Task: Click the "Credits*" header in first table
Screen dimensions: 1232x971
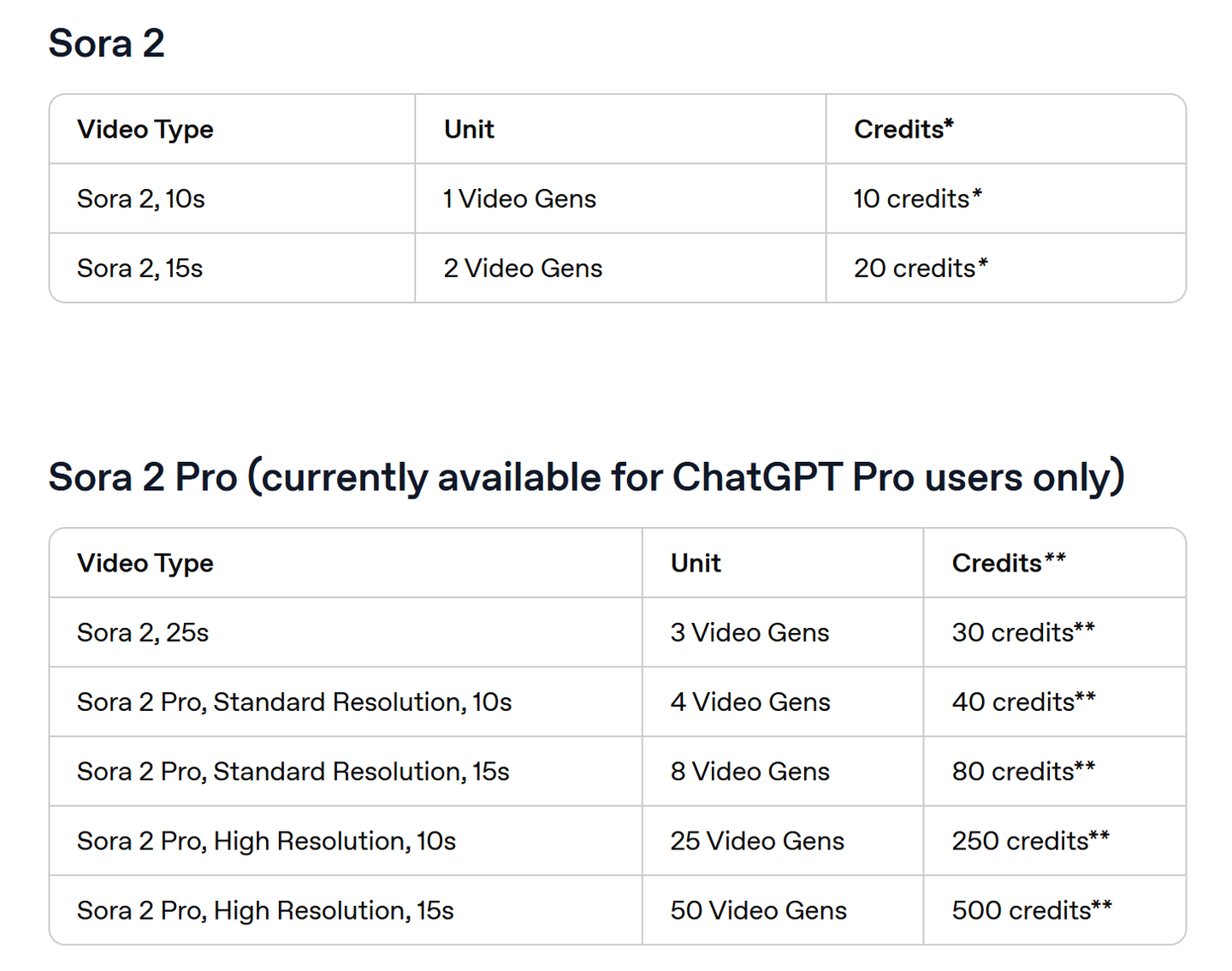Action: [903, 129]
